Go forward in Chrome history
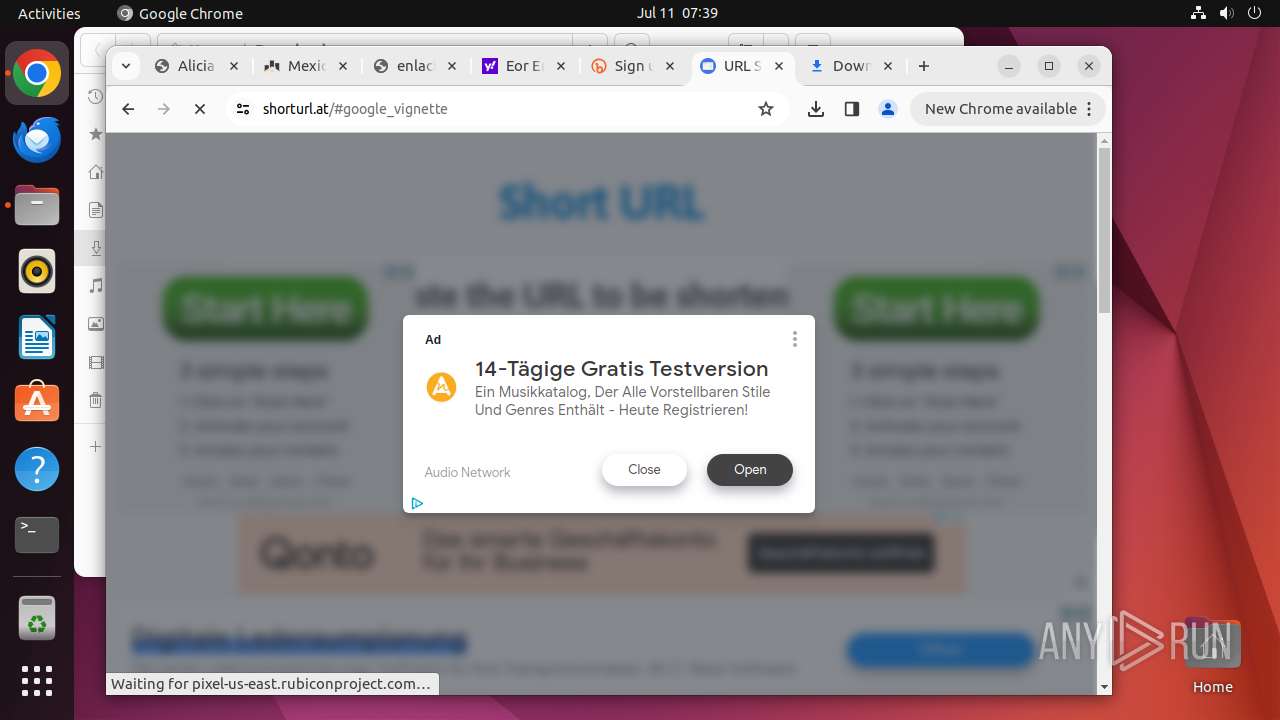This screenshot has width=1280, height=720. 164,109
